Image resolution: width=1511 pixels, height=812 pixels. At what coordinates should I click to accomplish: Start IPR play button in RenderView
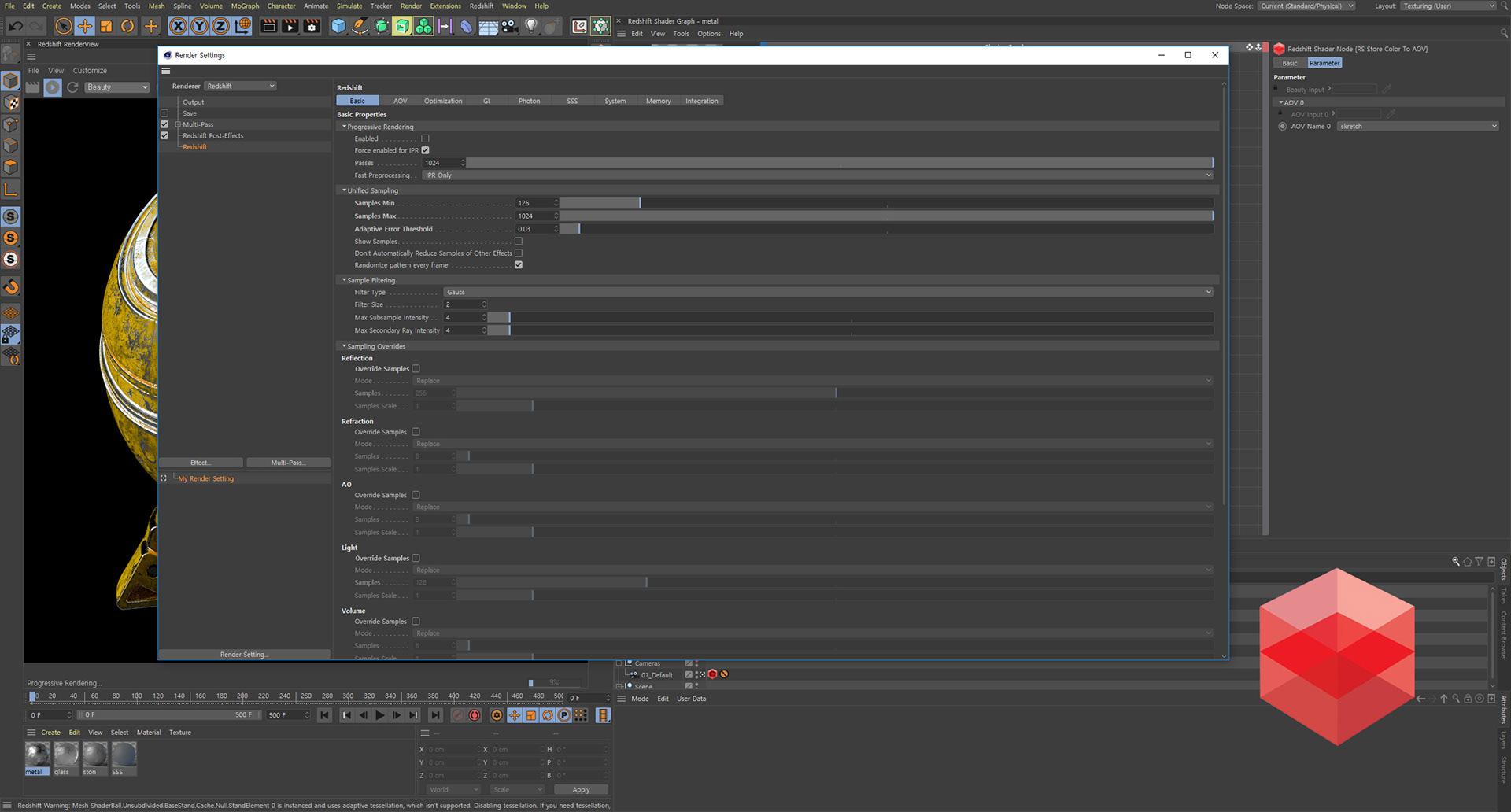click(x=53, y=87)
